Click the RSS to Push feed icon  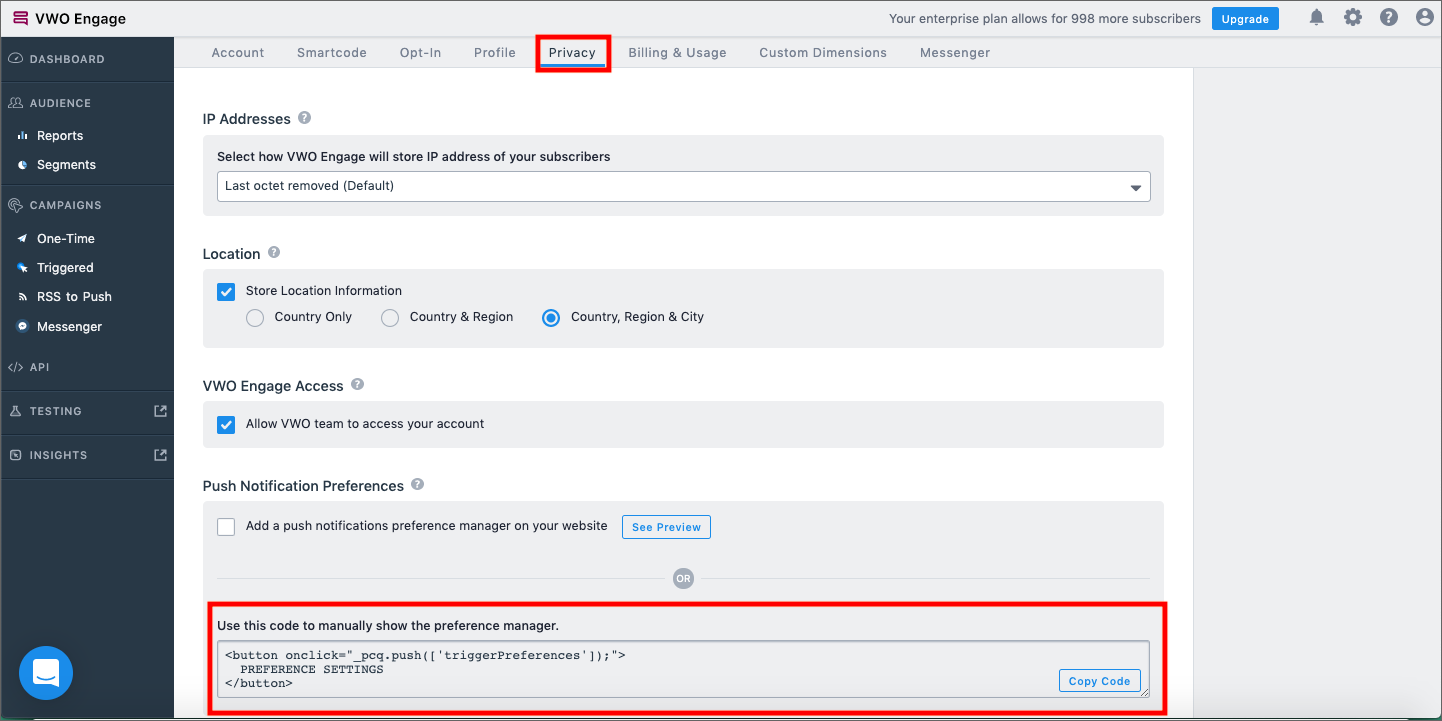click(23, 297)
